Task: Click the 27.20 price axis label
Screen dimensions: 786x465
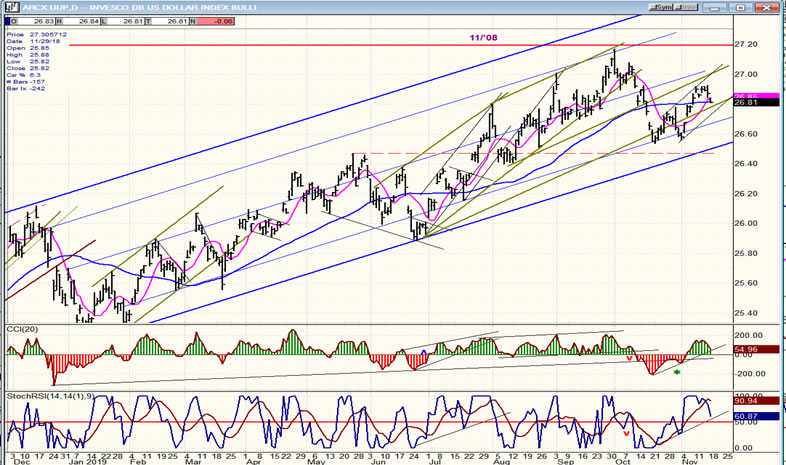Action: 746,45
